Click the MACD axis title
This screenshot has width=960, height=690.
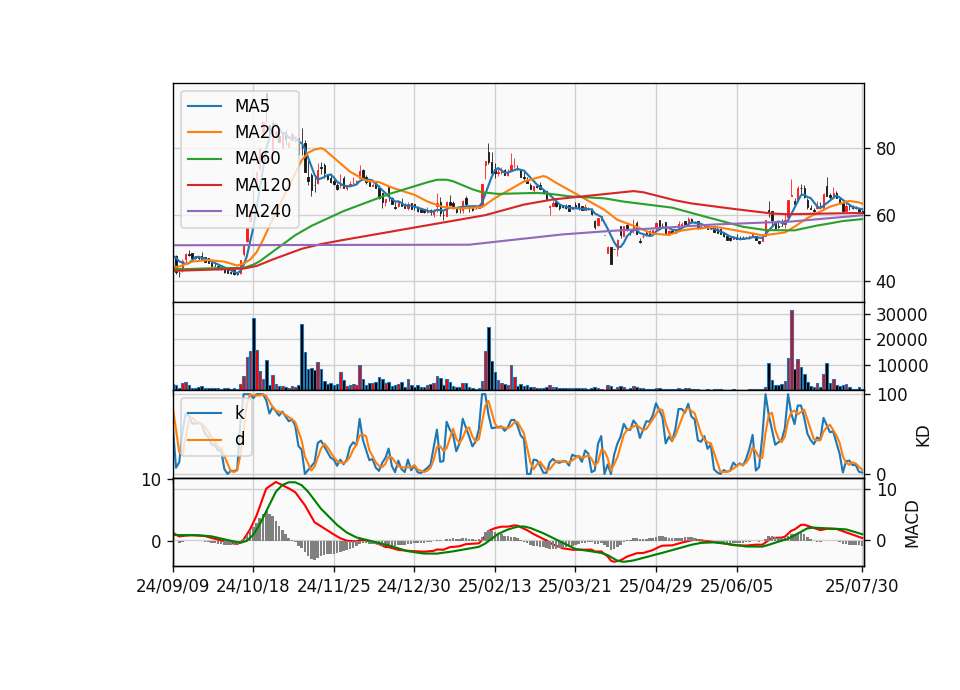pos(912,524)
